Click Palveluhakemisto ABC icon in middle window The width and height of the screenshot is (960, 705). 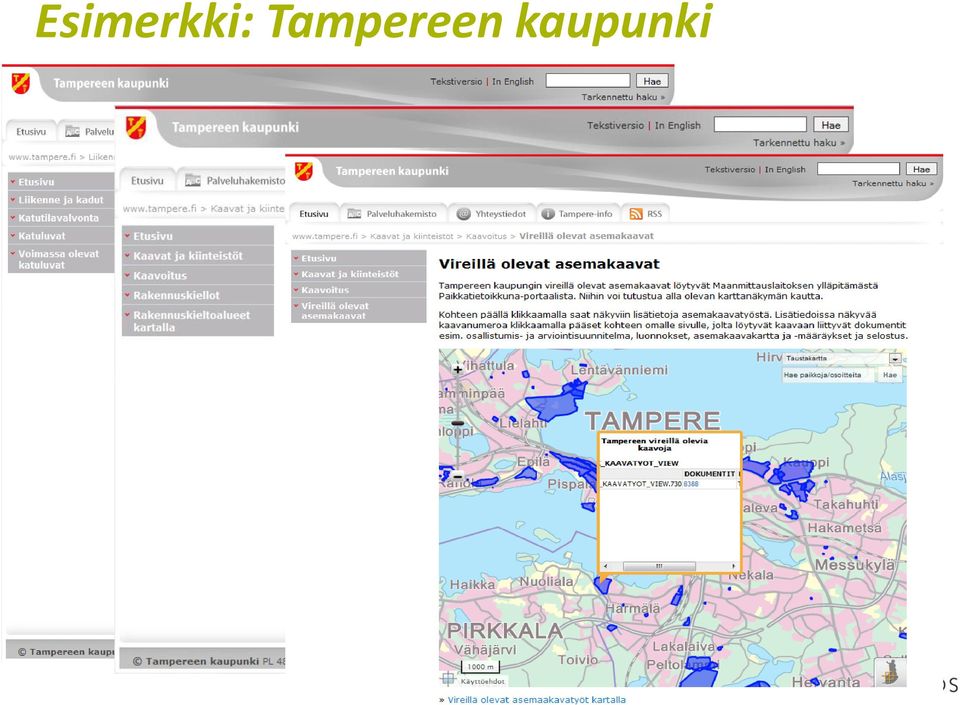tap(193, 180)
